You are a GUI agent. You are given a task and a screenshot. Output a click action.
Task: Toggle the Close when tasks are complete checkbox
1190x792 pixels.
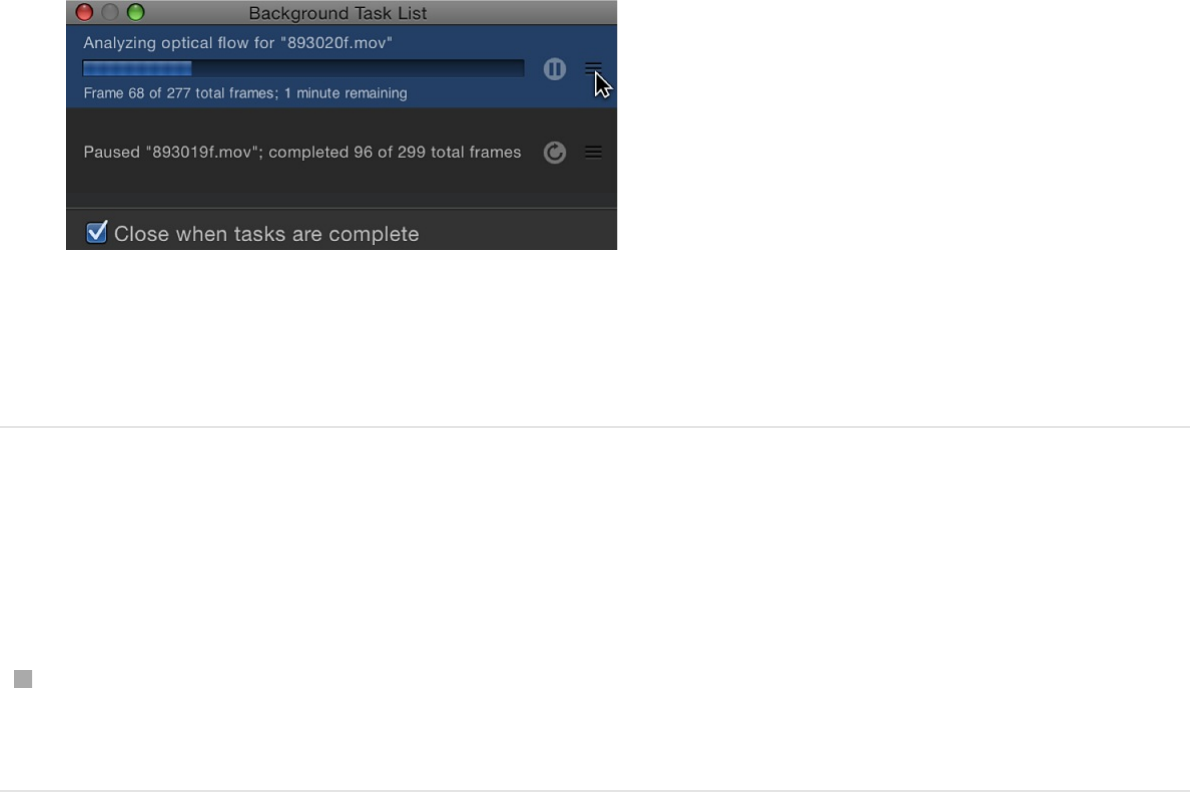tap(96, 232)
